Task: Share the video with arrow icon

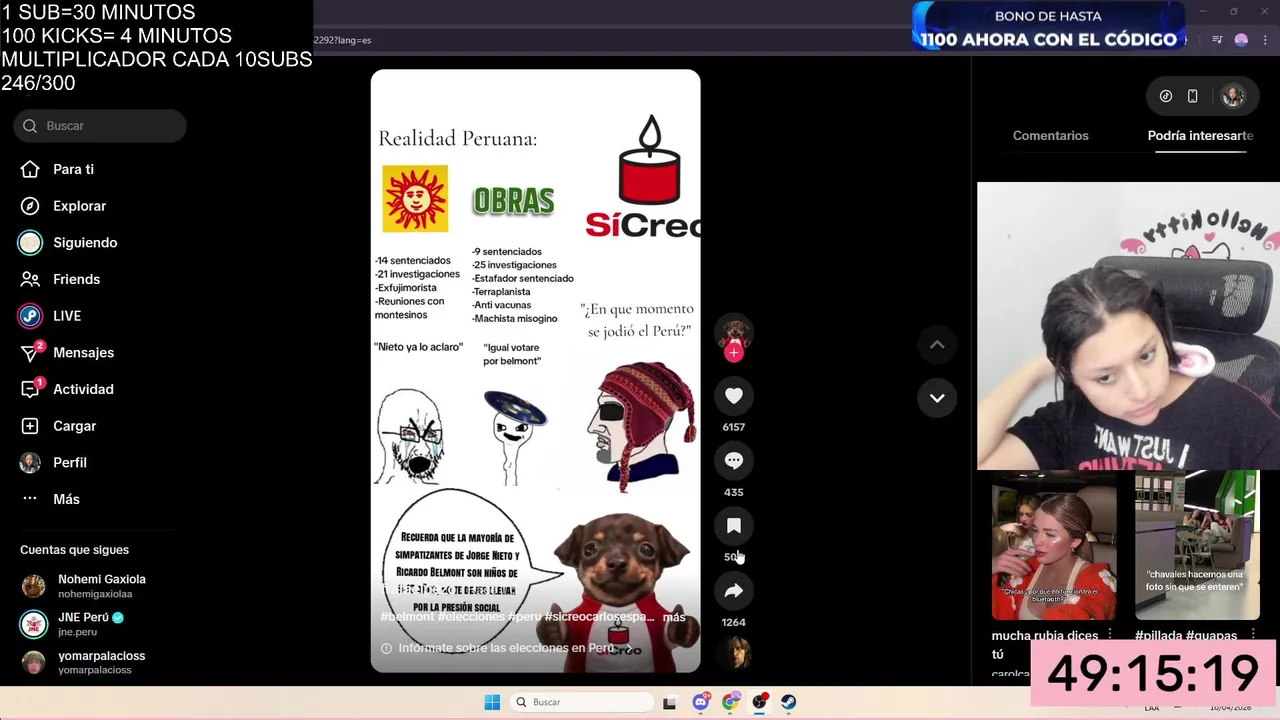Action: pos(734,591)
